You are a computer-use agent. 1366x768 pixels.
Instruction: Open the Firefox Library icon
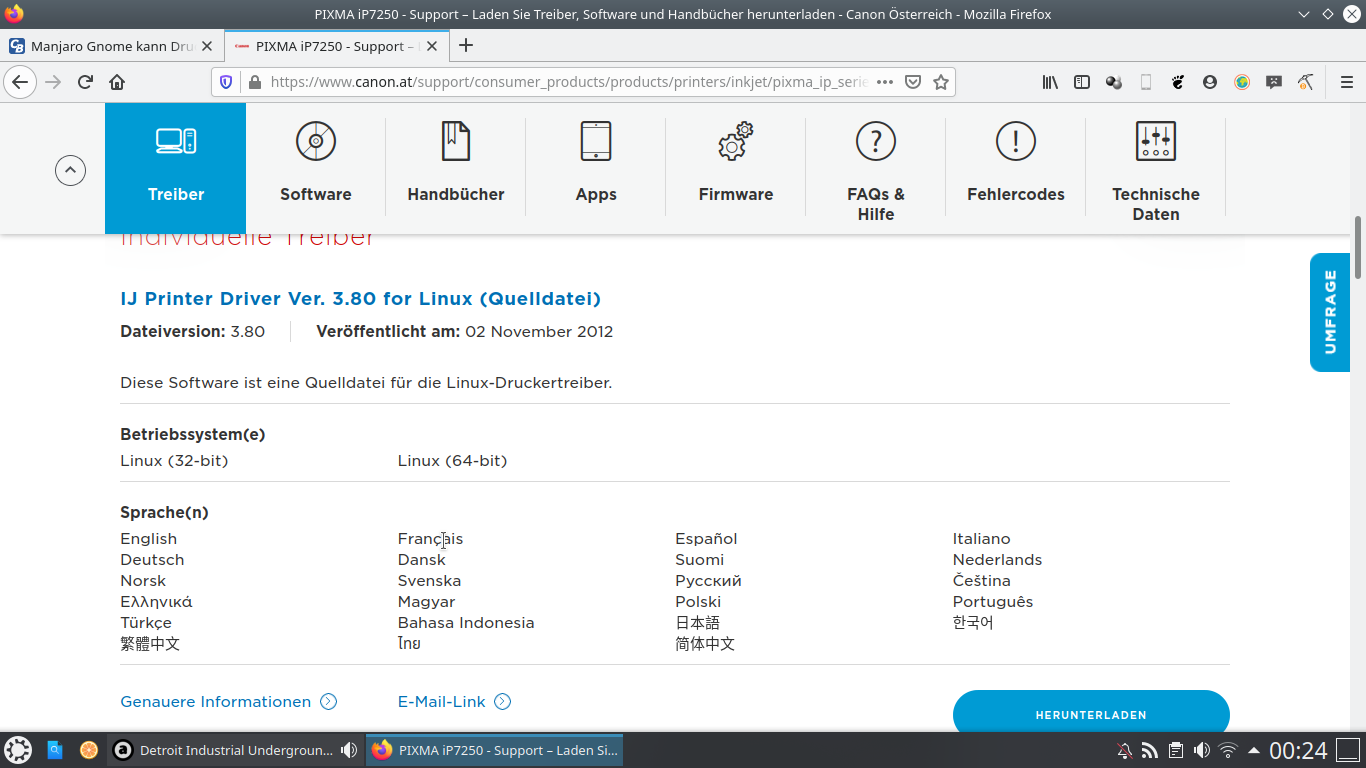click(x=1050, y=82)
